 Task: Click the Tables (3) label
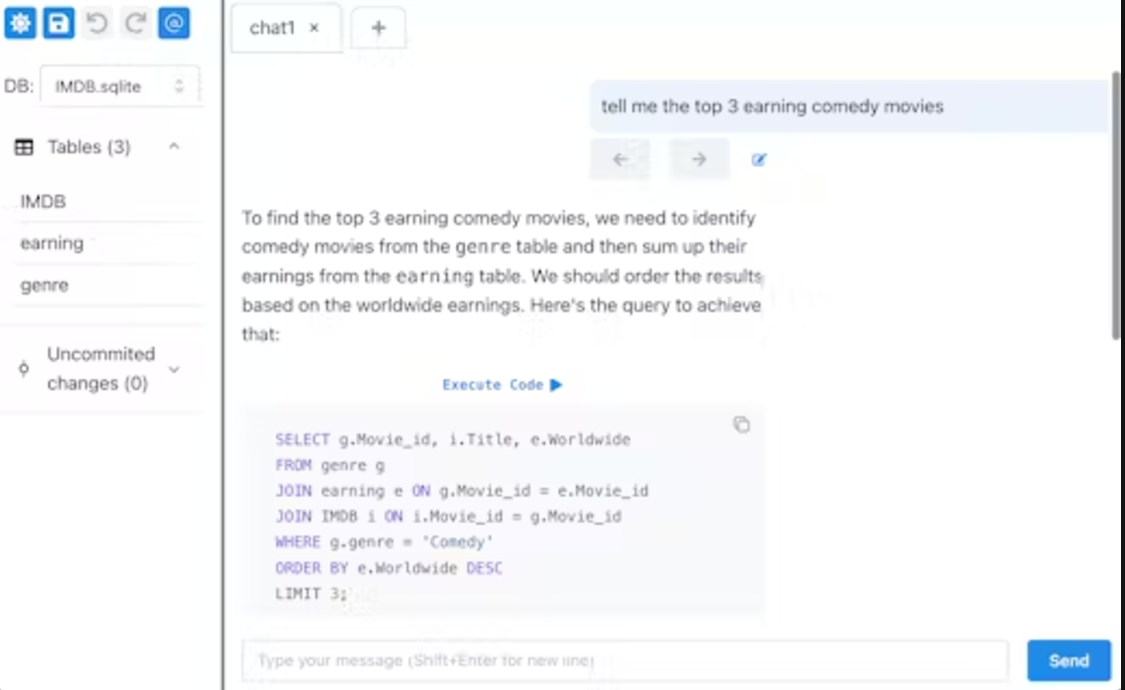(x=89, y=147)
